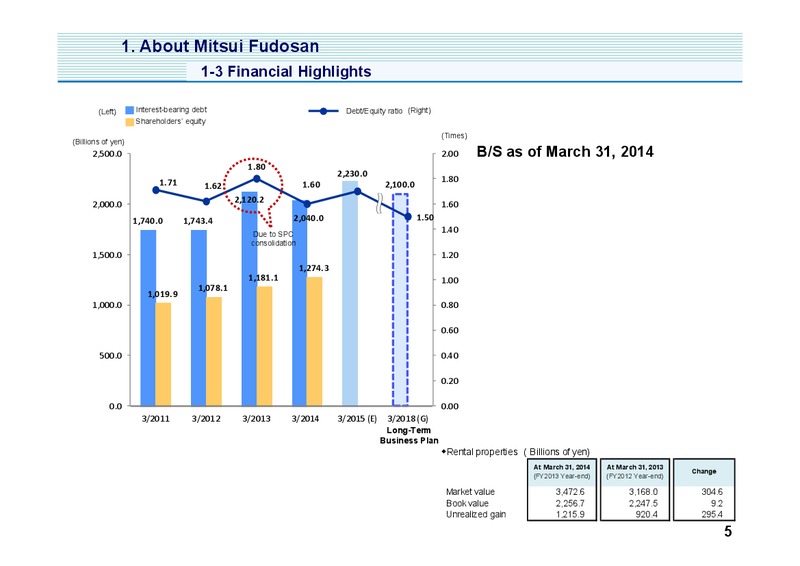Click the 'Due to SPC consolidation' annotation
The width and height of the screenshot is (800, 566).
point(273,239)
